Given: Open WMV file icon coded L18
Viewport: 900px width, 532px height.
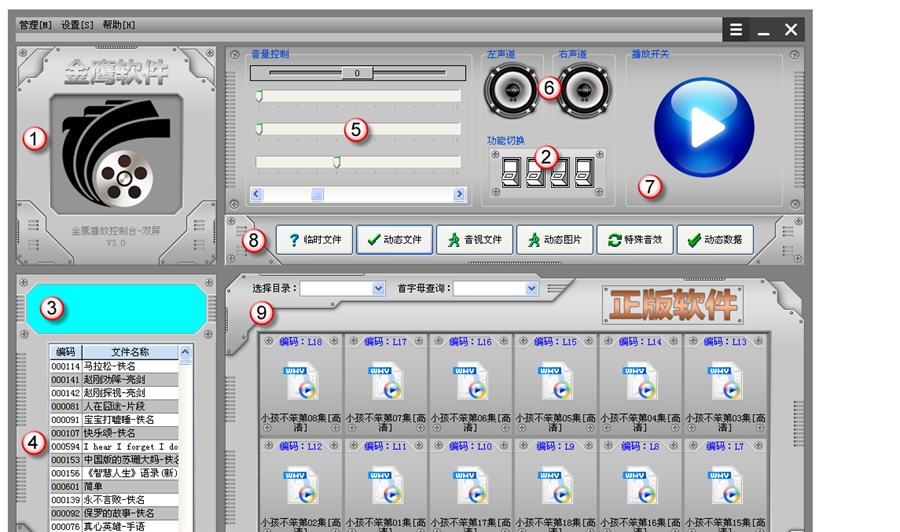Looking at the screenshot, I should coord(301,380).
